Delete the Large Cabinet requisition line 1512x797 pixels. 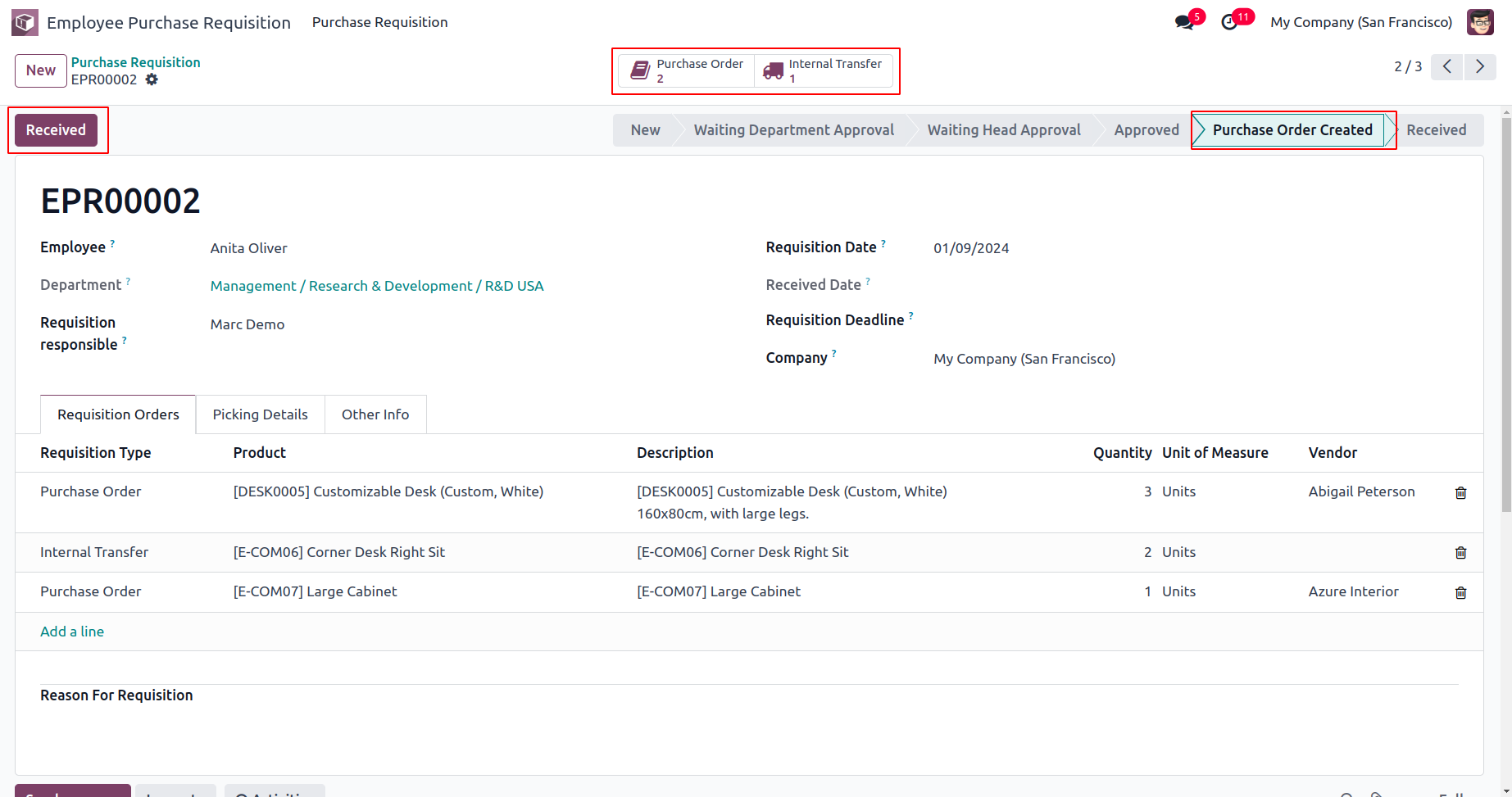(1460, 592)
